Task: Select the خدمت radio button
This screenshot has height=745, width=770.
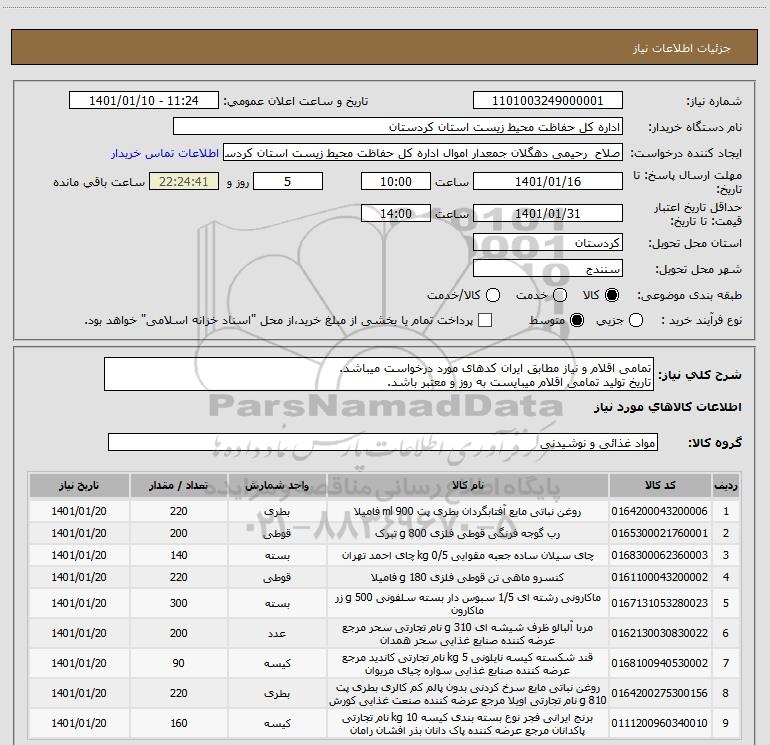Action: pyautogui.click(x=560, y=295)
